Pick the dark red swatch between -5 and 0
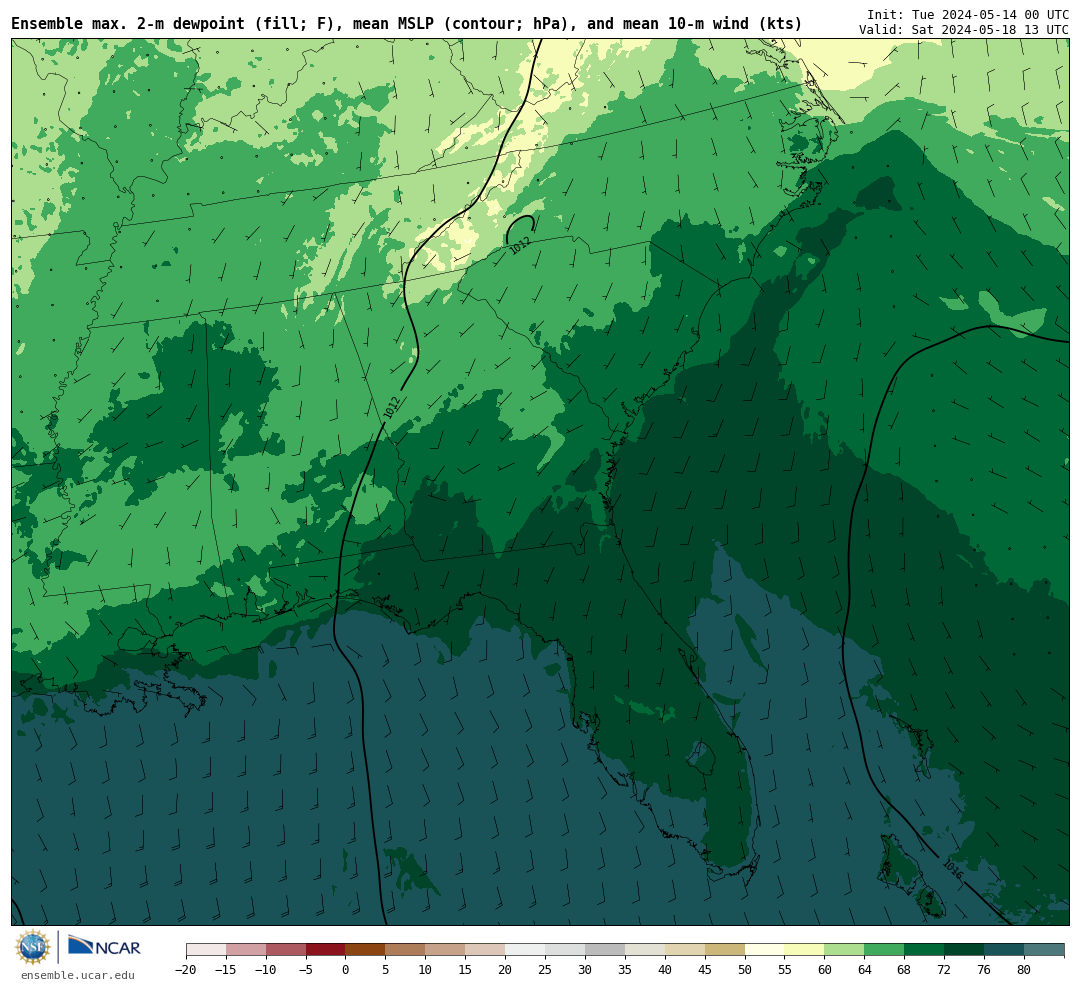 (x=326, y=950)
